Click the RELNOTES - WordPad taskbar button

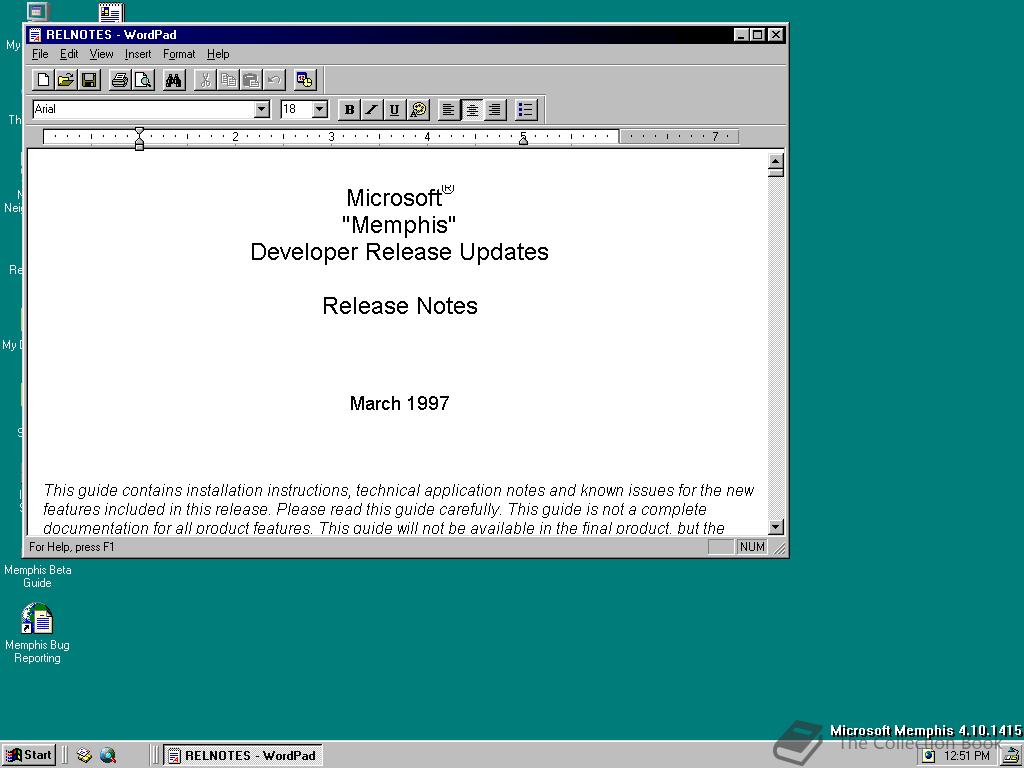[242, 756]
